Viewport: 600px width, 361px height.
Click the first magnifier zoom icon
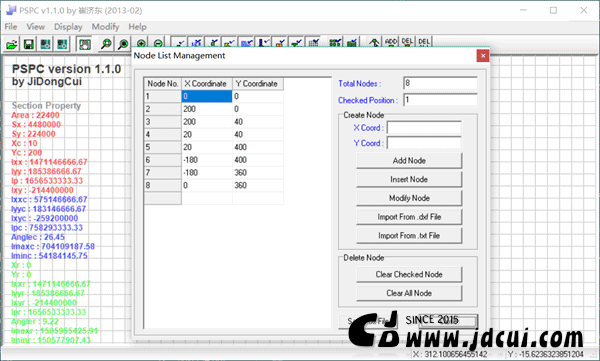[106, 44]
